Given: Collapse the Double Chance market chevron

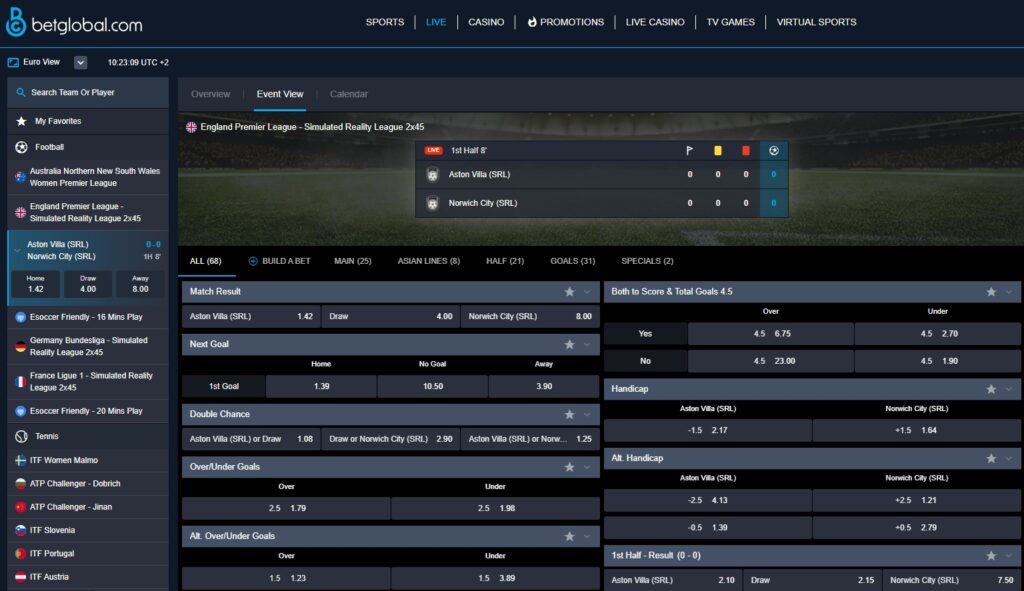Looking at the screenshot, I should point(587,415).
